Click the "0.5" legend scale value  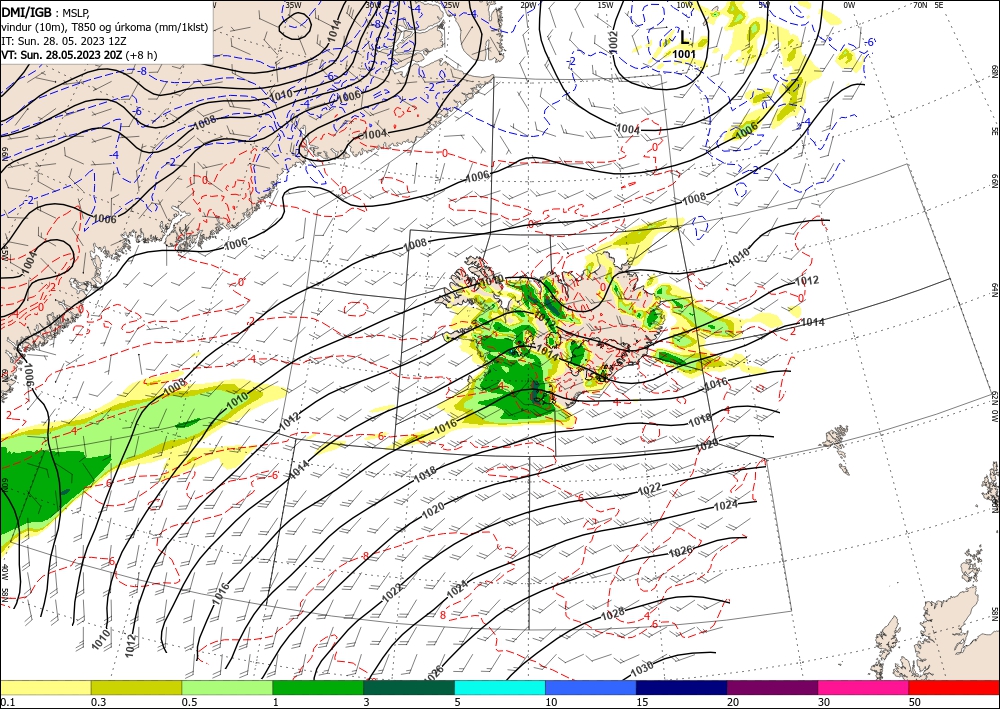click(189, 702)
